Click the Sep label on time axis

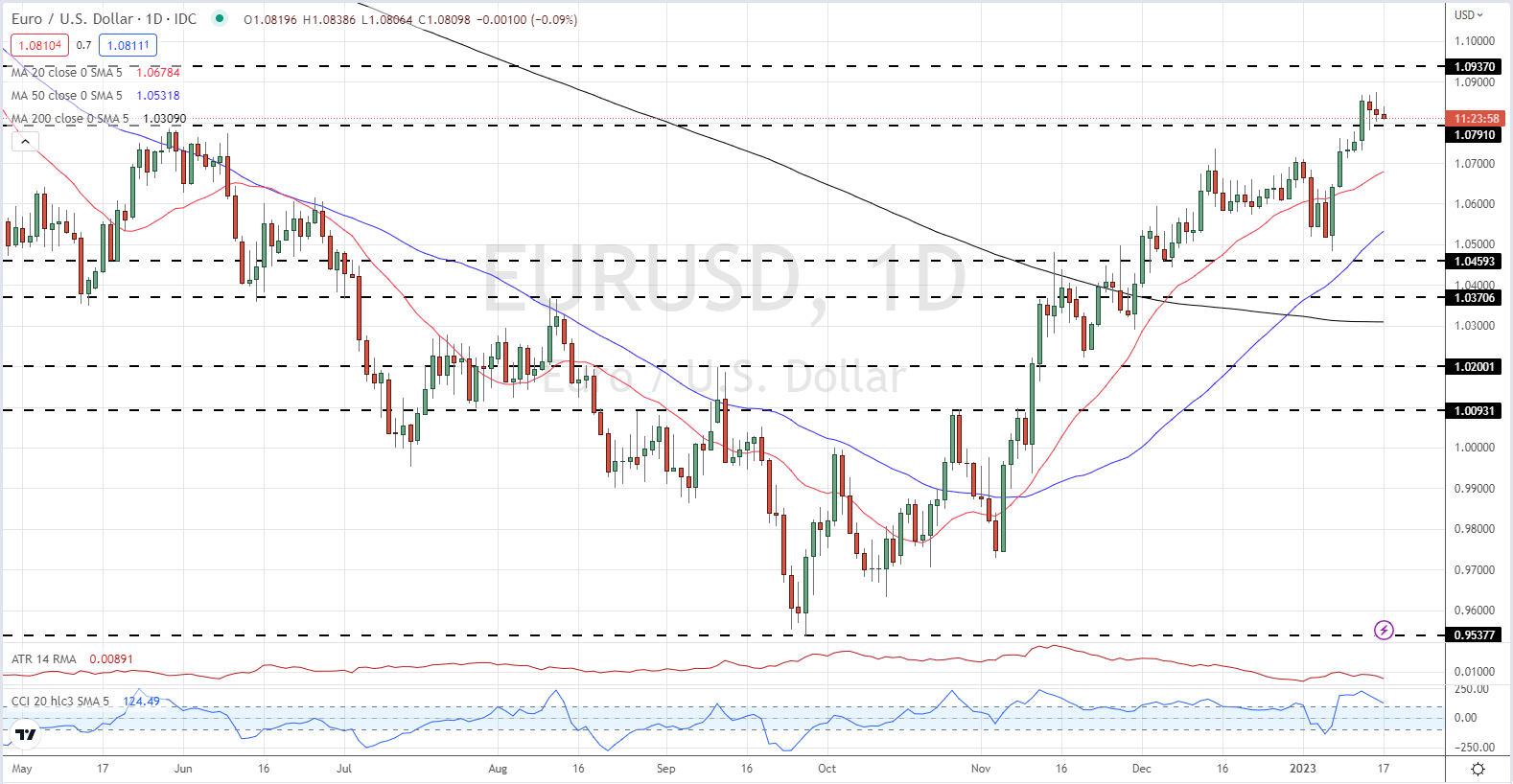[x=666, y=769]
